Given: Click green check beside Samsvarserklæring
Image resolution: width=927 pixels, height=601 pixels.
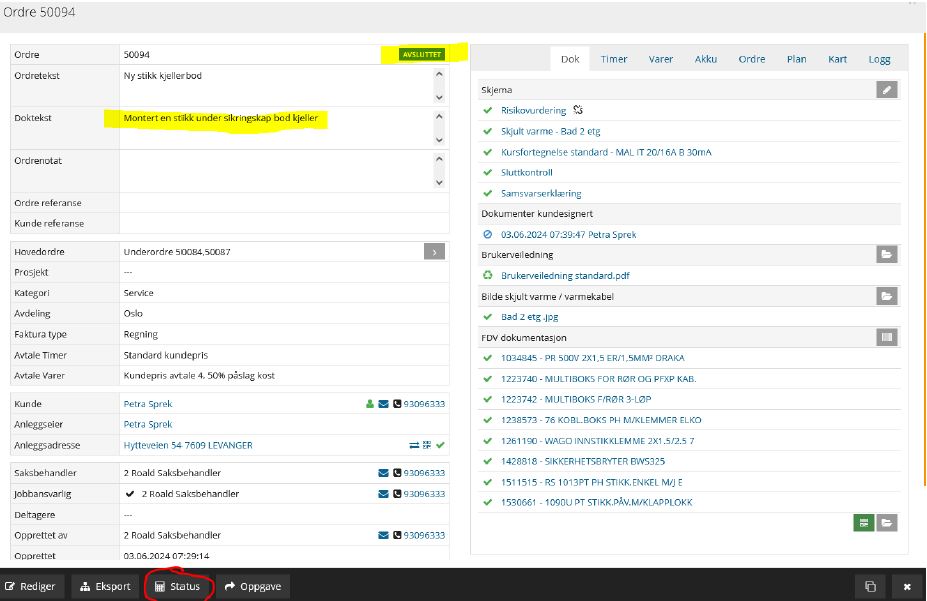Looking at the screenshot, I should click(488, 193).
